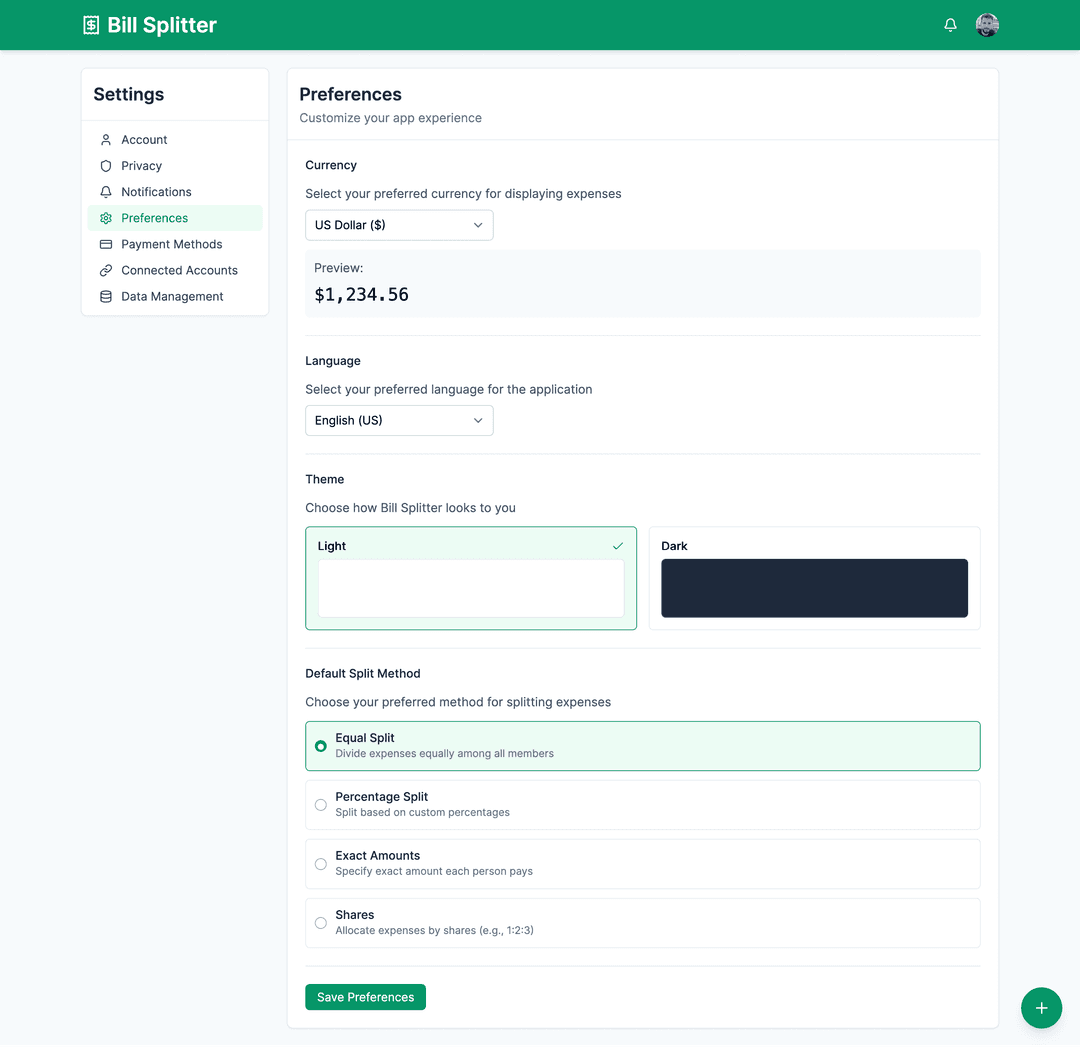Image resolution: width=1080 pixels, height=1047 pixels.
Task: Select the Privacy shield icon
Action: 105,165
